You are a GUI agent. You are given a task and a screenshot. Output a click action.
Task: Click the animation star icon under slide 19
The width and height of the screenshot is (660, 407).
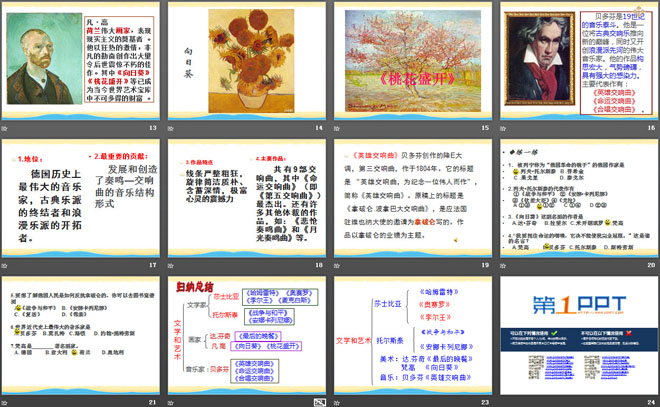tap(337, 266)
